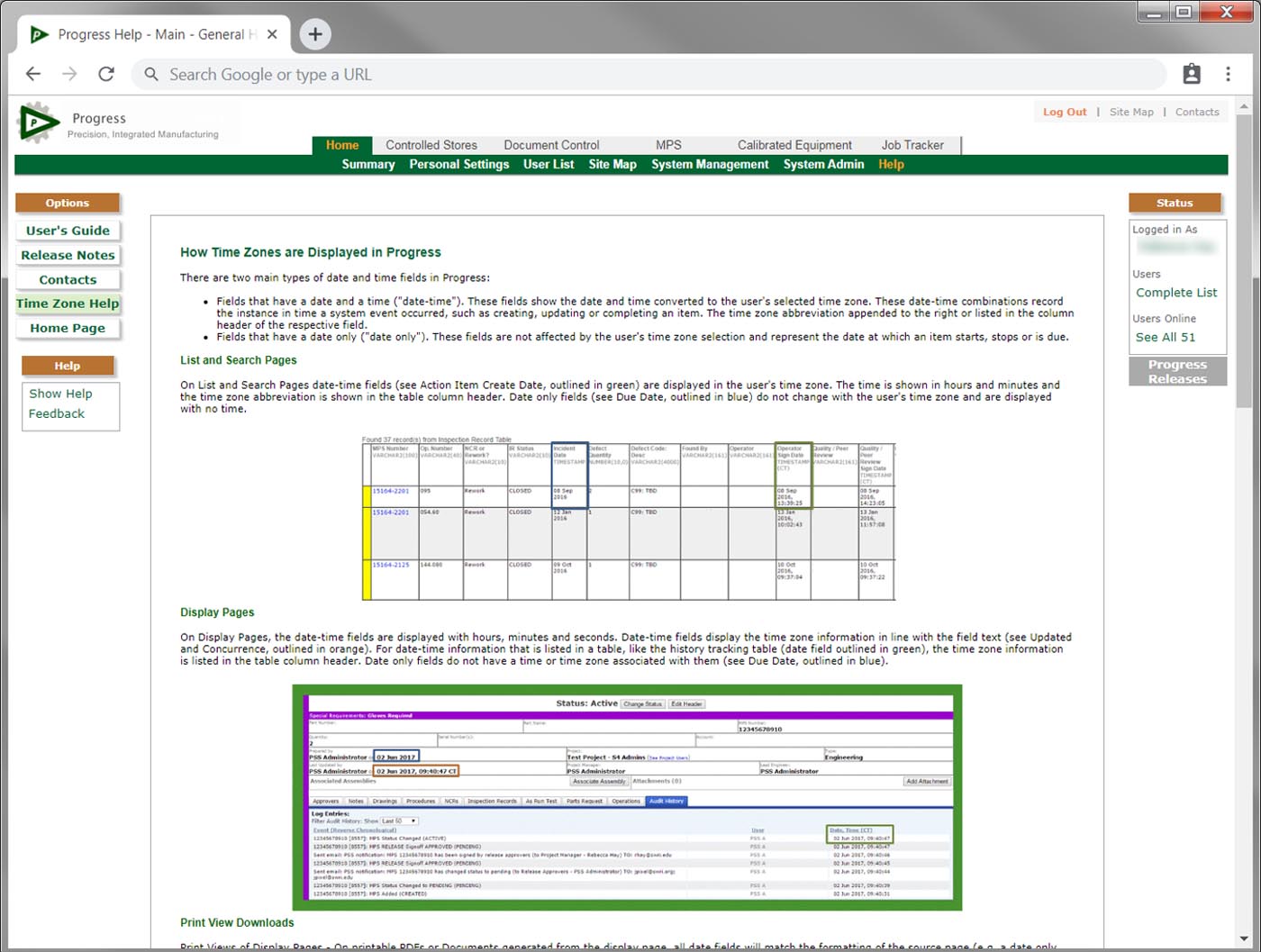Screen dimensions: 1261x952
Task: Open Chrome's three-dot menu
Action: (x=1227, y=74)
